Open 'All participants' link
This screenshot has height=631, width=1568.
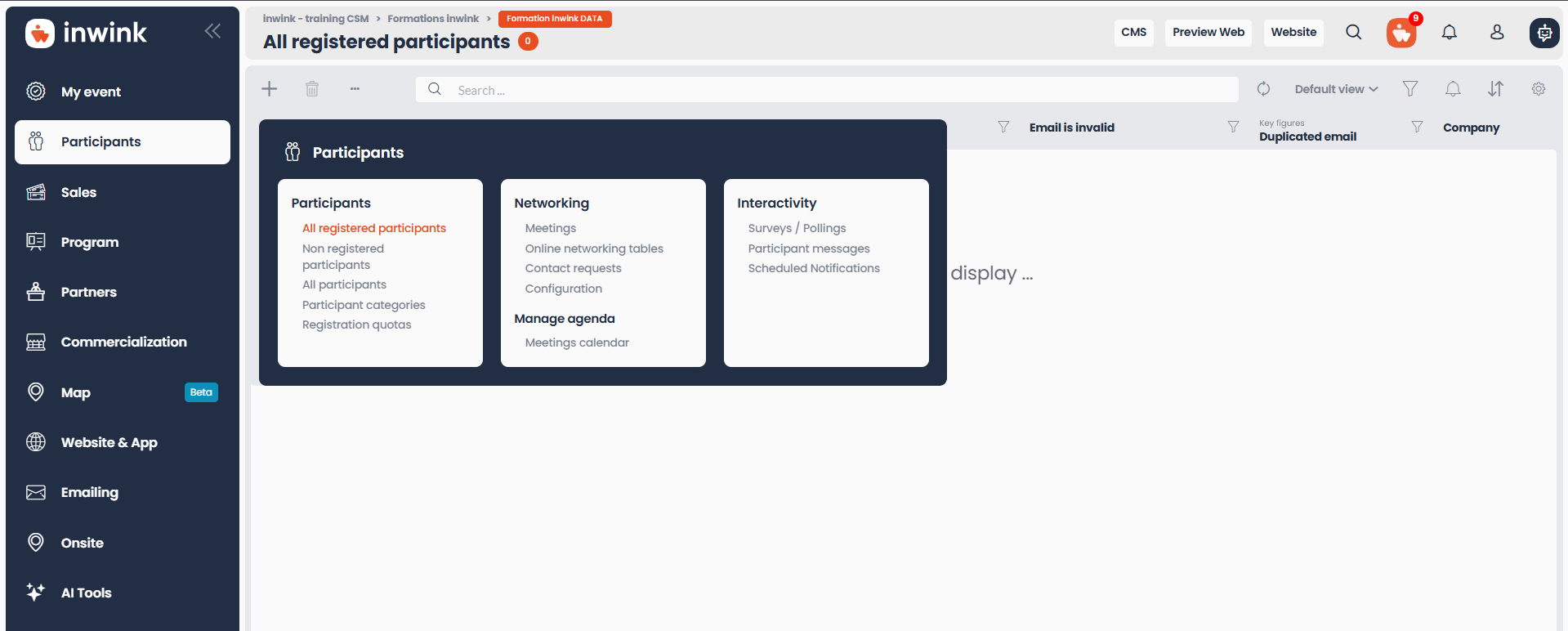[344, 284]
